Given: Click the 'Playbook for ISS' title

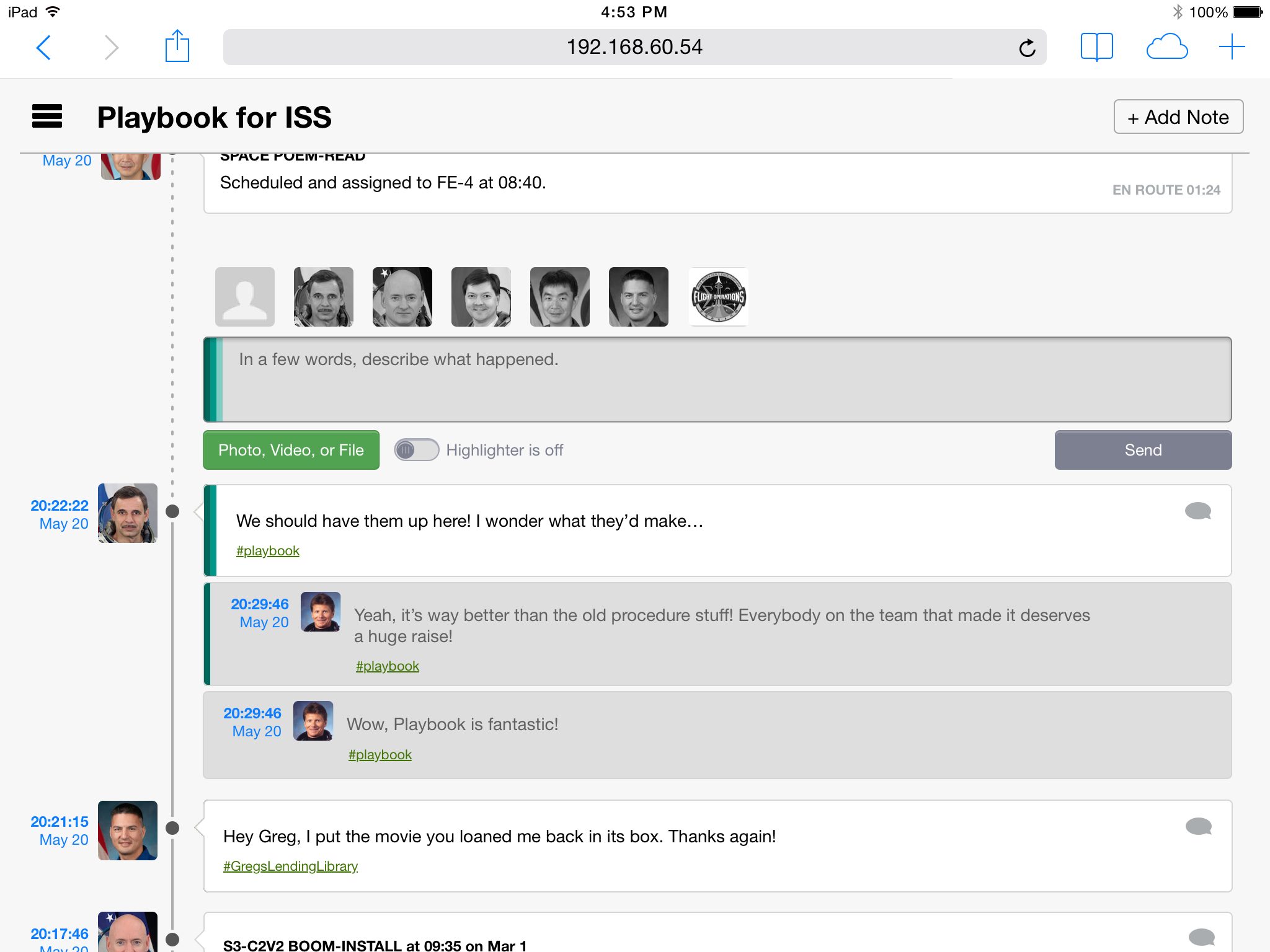Looking at the screenshot, I should (x=215, y=117).
